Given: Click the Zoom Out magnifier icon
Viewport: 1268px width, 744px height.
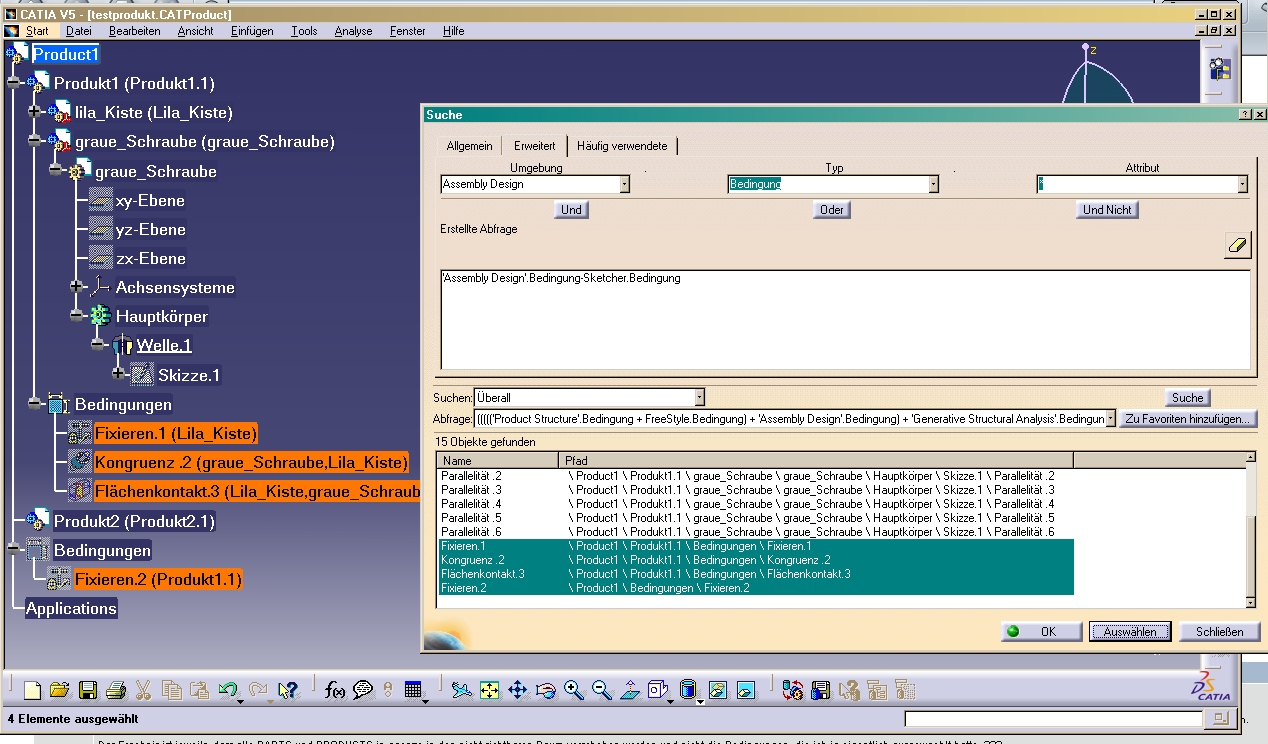Looking at the screenshot, I should pyautogui.click(x=602, y=690).
